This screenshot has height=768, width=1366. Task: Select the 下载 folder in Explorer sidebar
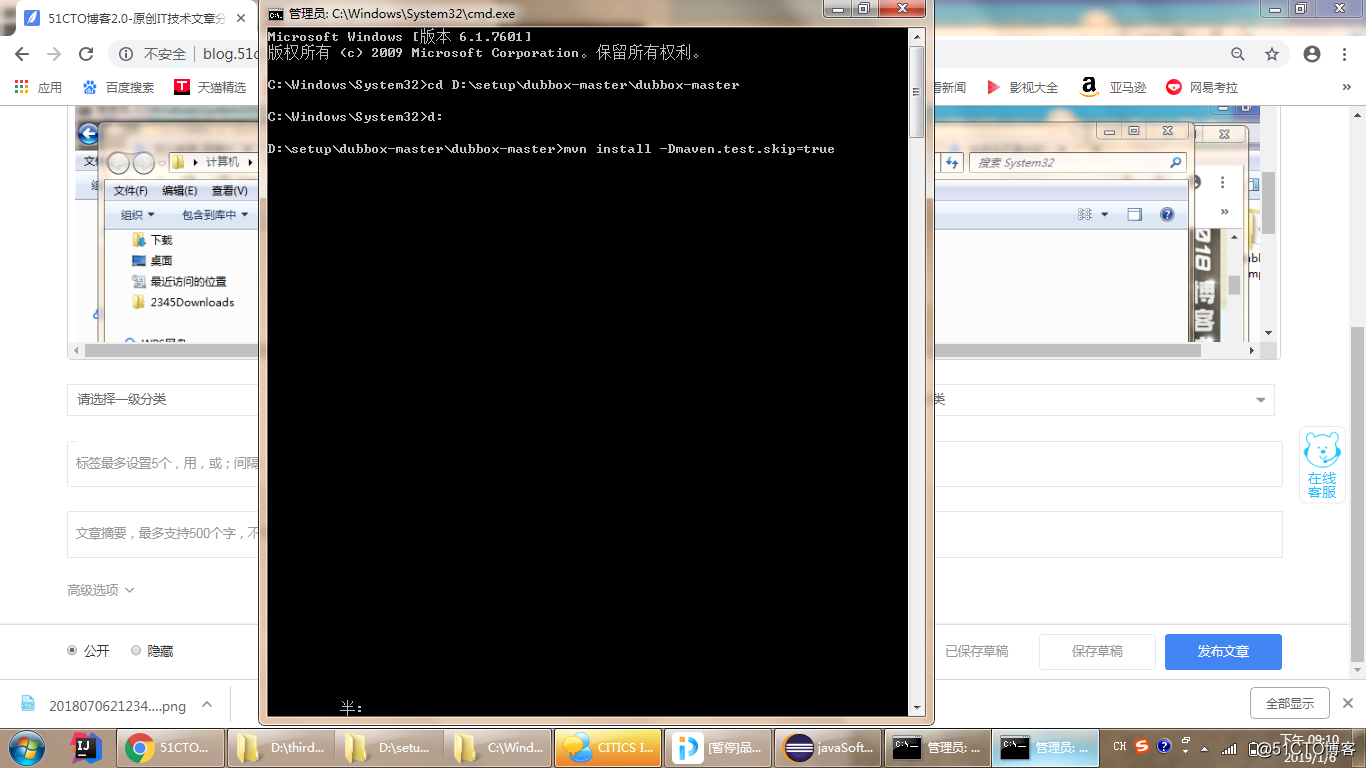click(x=153, y=240)
